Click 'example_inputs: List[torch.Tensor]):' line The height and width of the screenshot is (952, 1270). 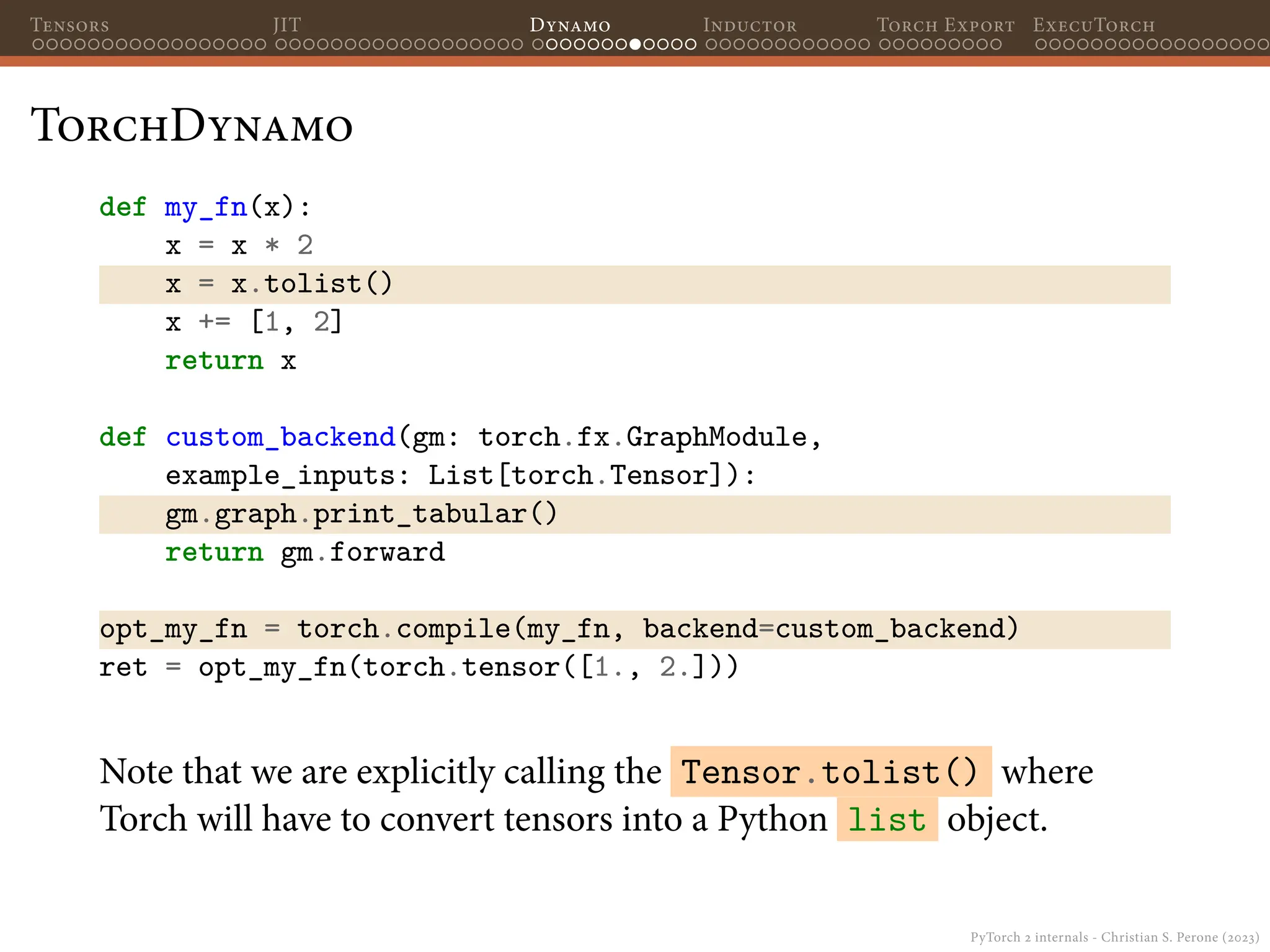tap(461, 476)
